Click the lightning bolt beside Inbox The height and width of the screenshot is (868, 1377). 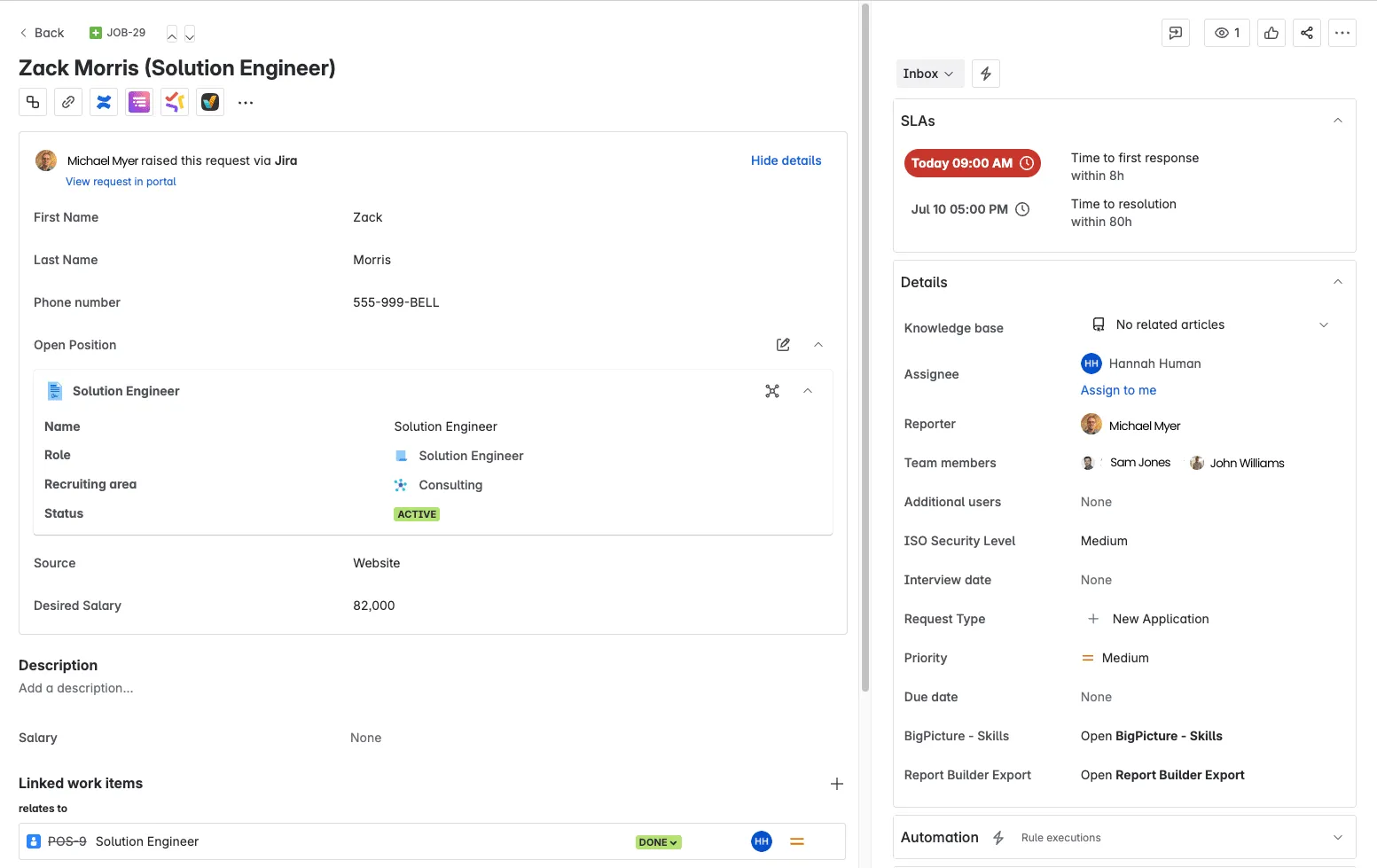(985, 74)
